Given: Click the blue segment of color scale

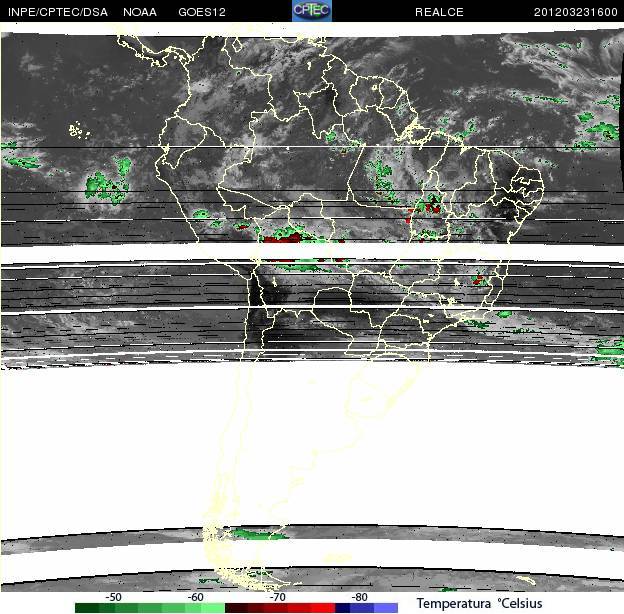Looking at the screenshot, I should pos(367,608).
